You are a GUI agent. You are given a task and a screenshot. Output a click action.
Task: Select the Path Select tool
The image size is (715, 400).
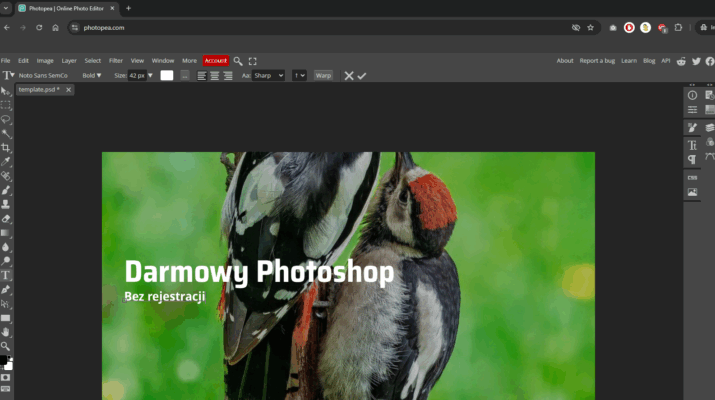5,304
